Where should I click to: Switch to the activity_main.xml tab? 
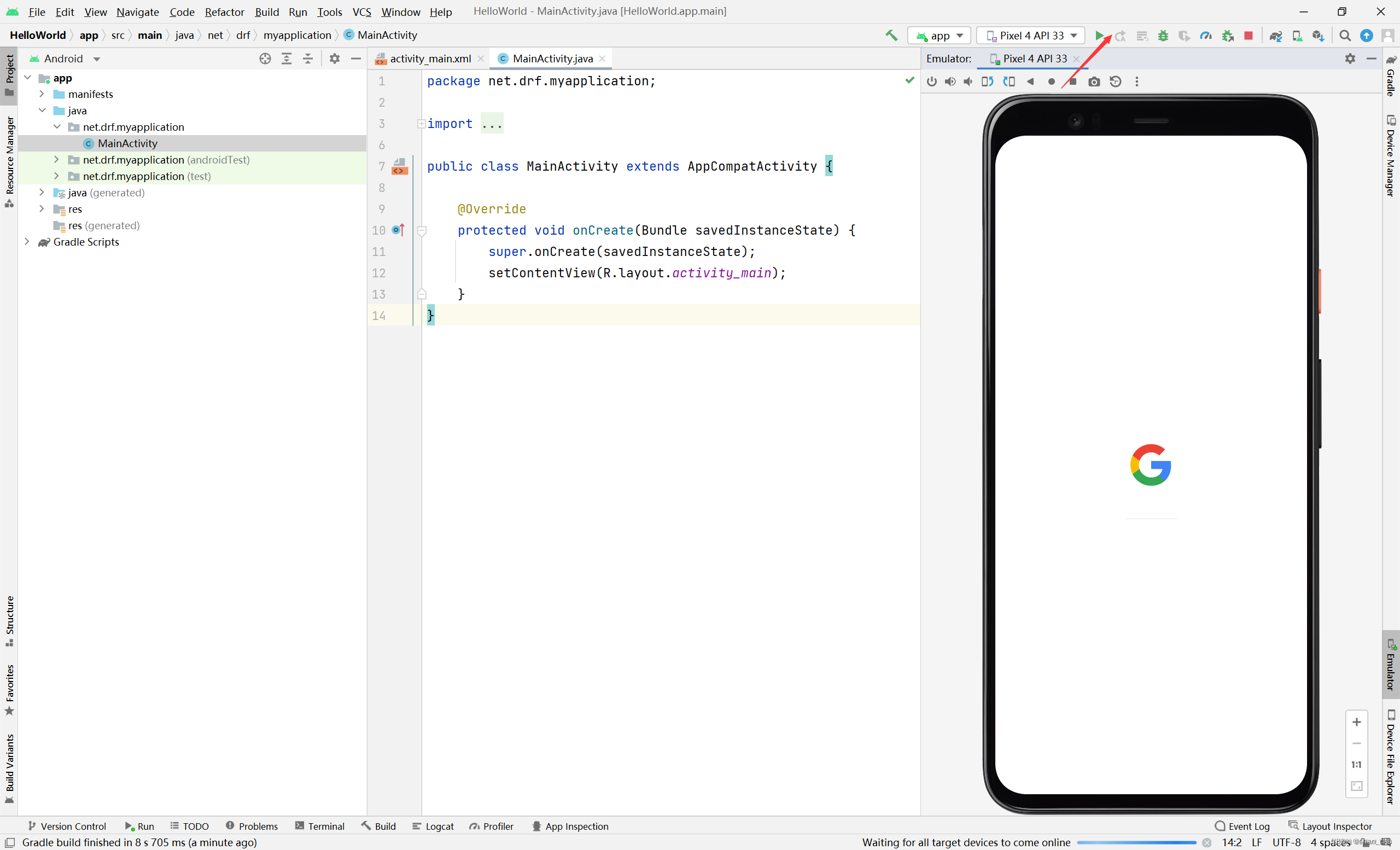pos(429,59)
